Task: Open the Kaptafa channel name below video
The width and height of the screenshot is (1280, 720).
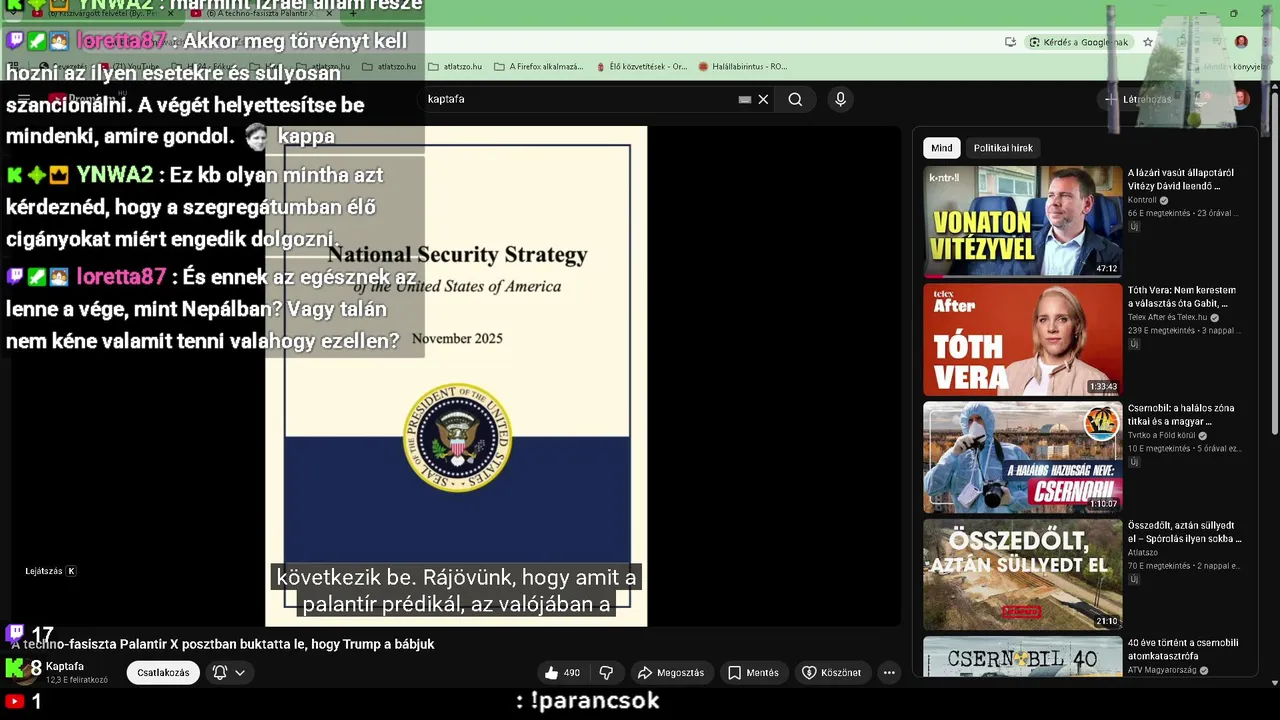Action: pos(65,667)
